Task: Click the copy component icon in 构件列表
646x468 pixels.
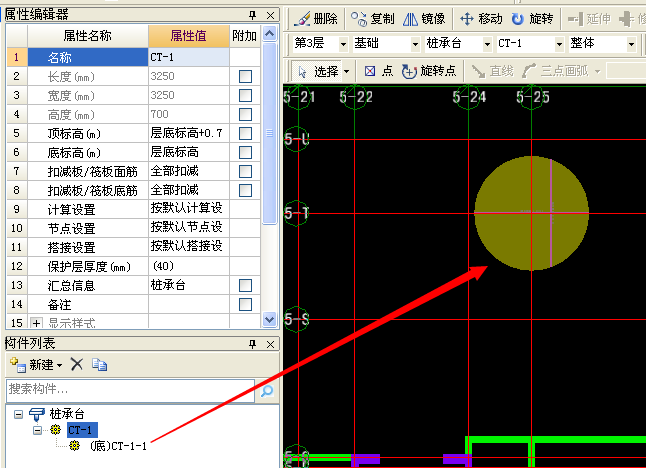Action: click(99, 365)
